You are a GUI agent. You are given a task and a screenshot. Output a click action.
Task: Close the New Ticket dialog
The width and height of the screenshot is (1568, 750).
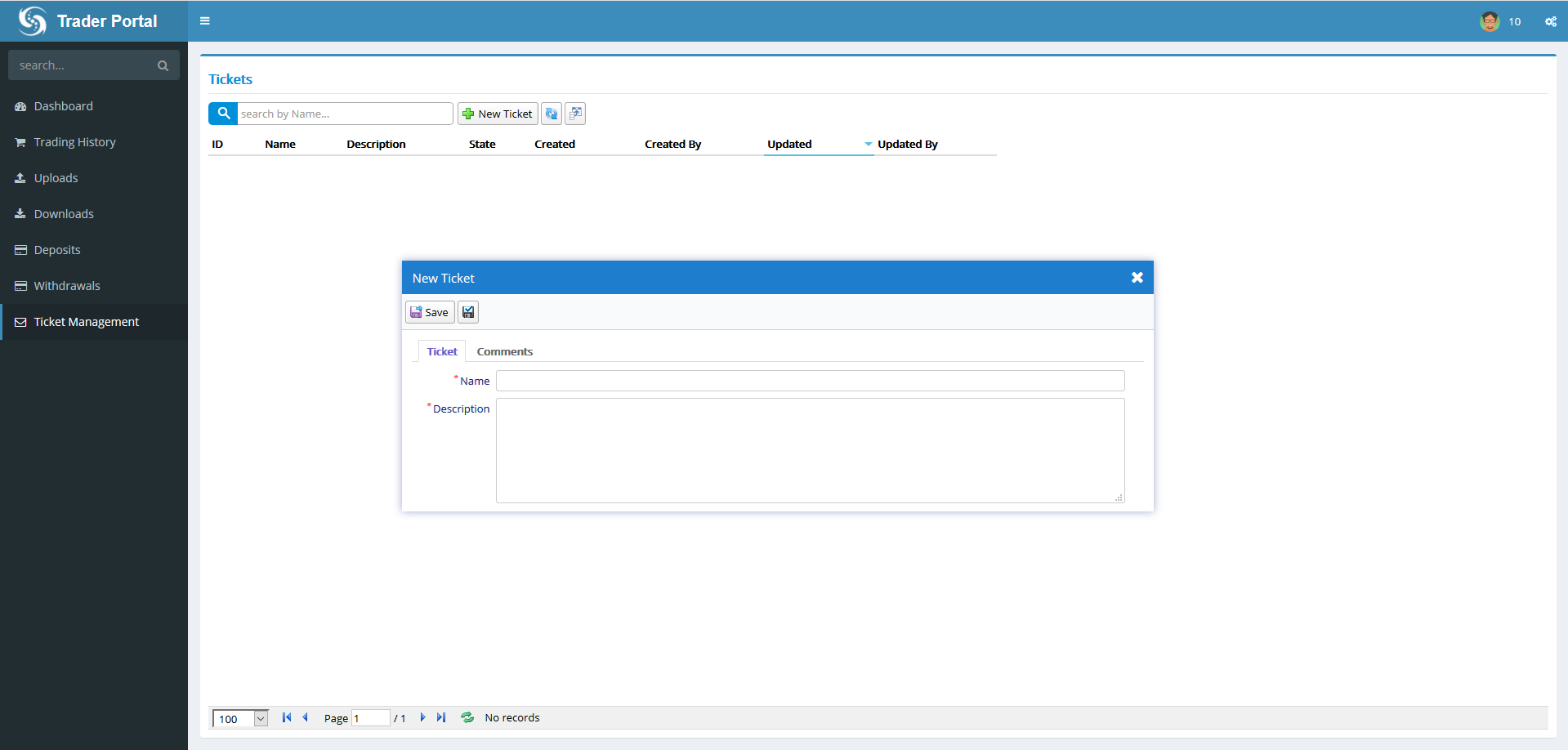pos(1137,278)
